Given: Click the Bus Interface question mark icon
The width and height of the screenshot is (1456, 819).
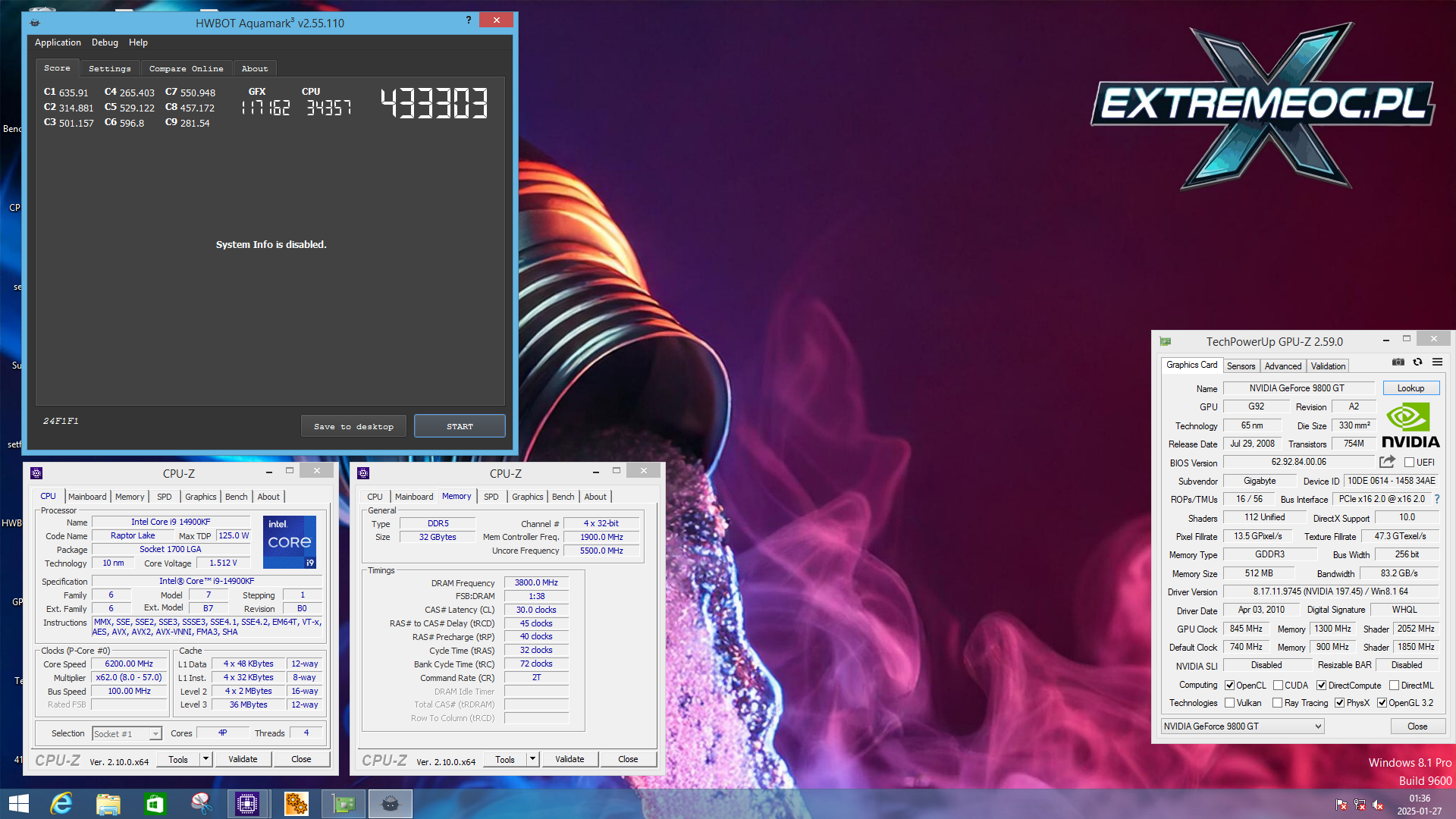Looking at the screenshot, I should coord(1436,499).
